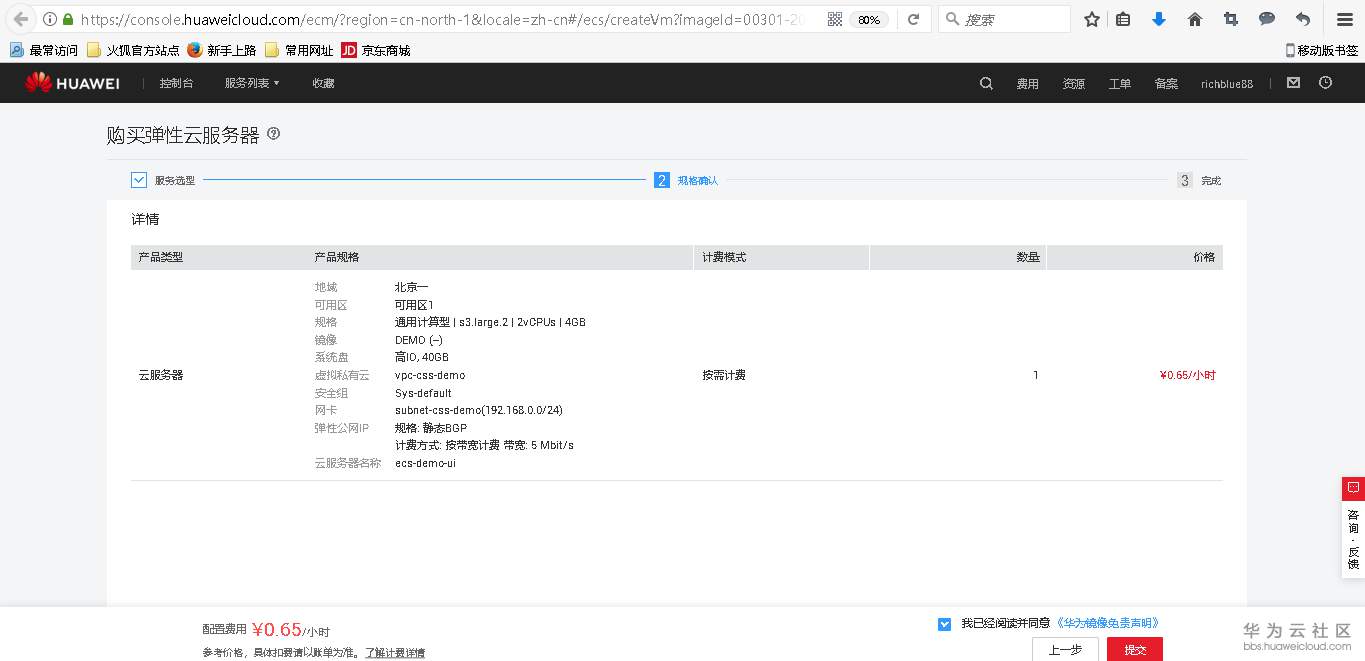
Task: Click the browser address URL field
Action: [x=440, y=19]
